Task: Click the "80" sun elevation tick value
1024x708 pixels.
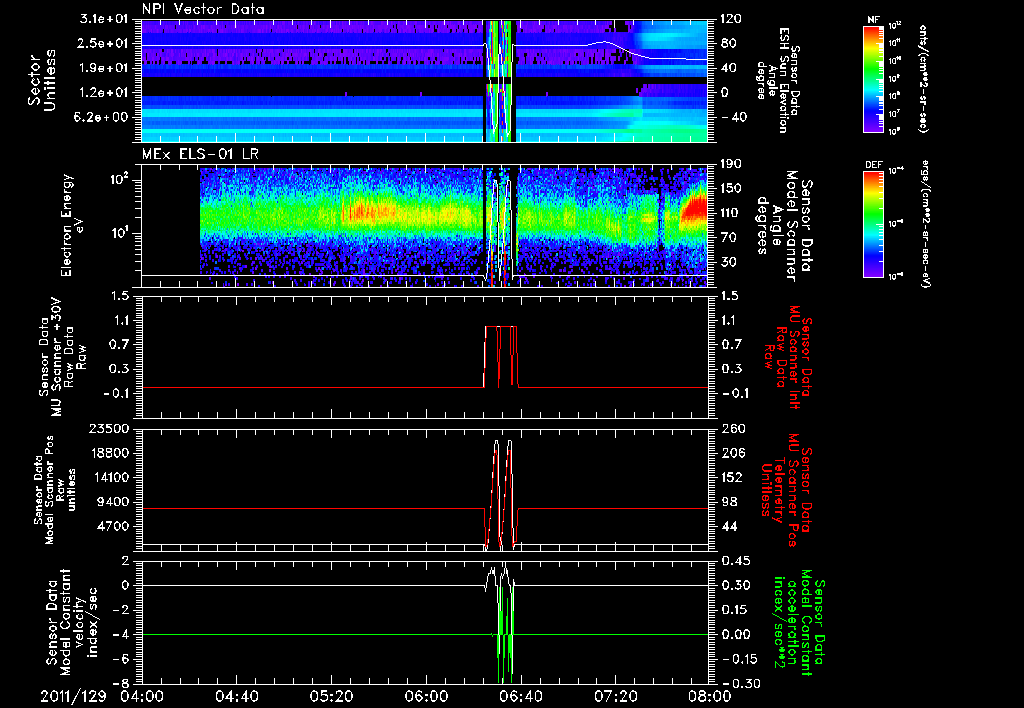Action: (x=729, y=44)
